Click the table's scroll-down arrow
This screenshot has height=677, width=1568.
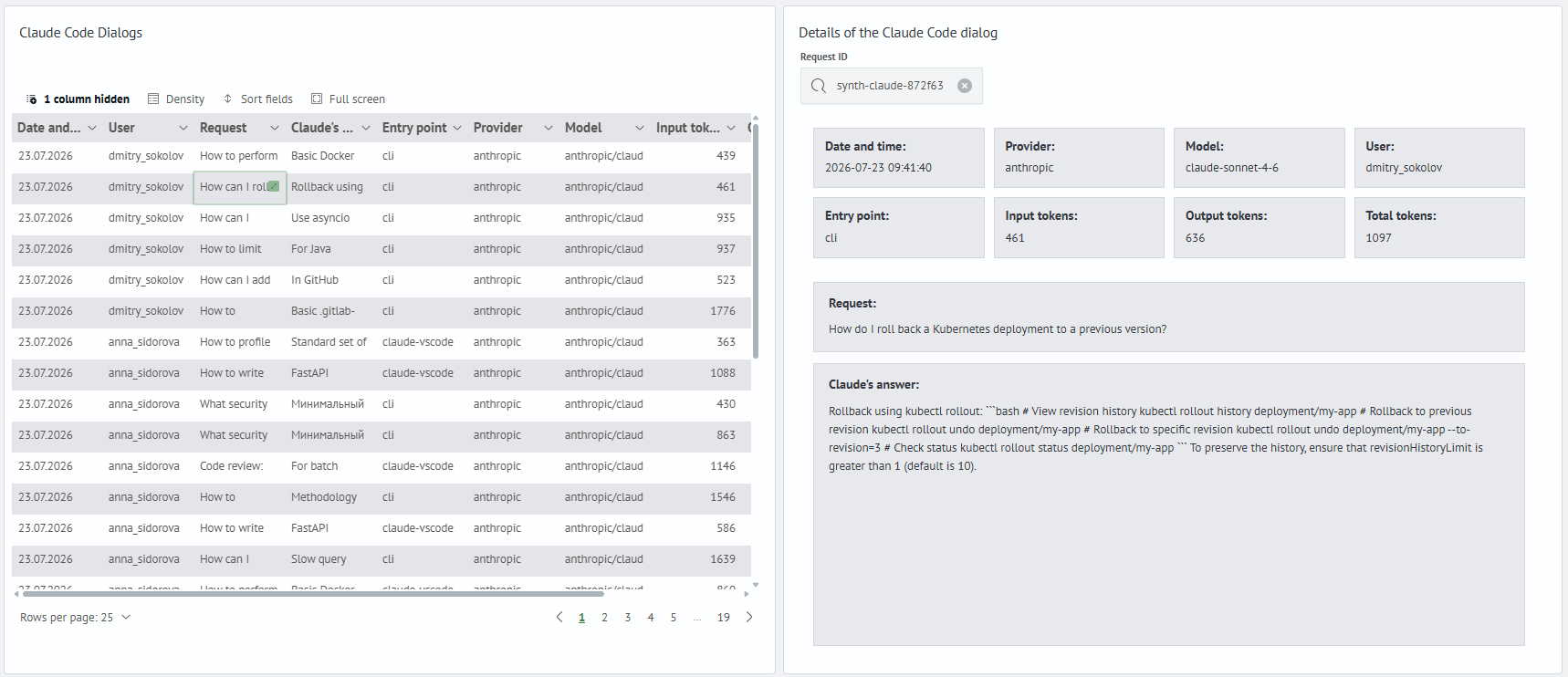[756, 585]
